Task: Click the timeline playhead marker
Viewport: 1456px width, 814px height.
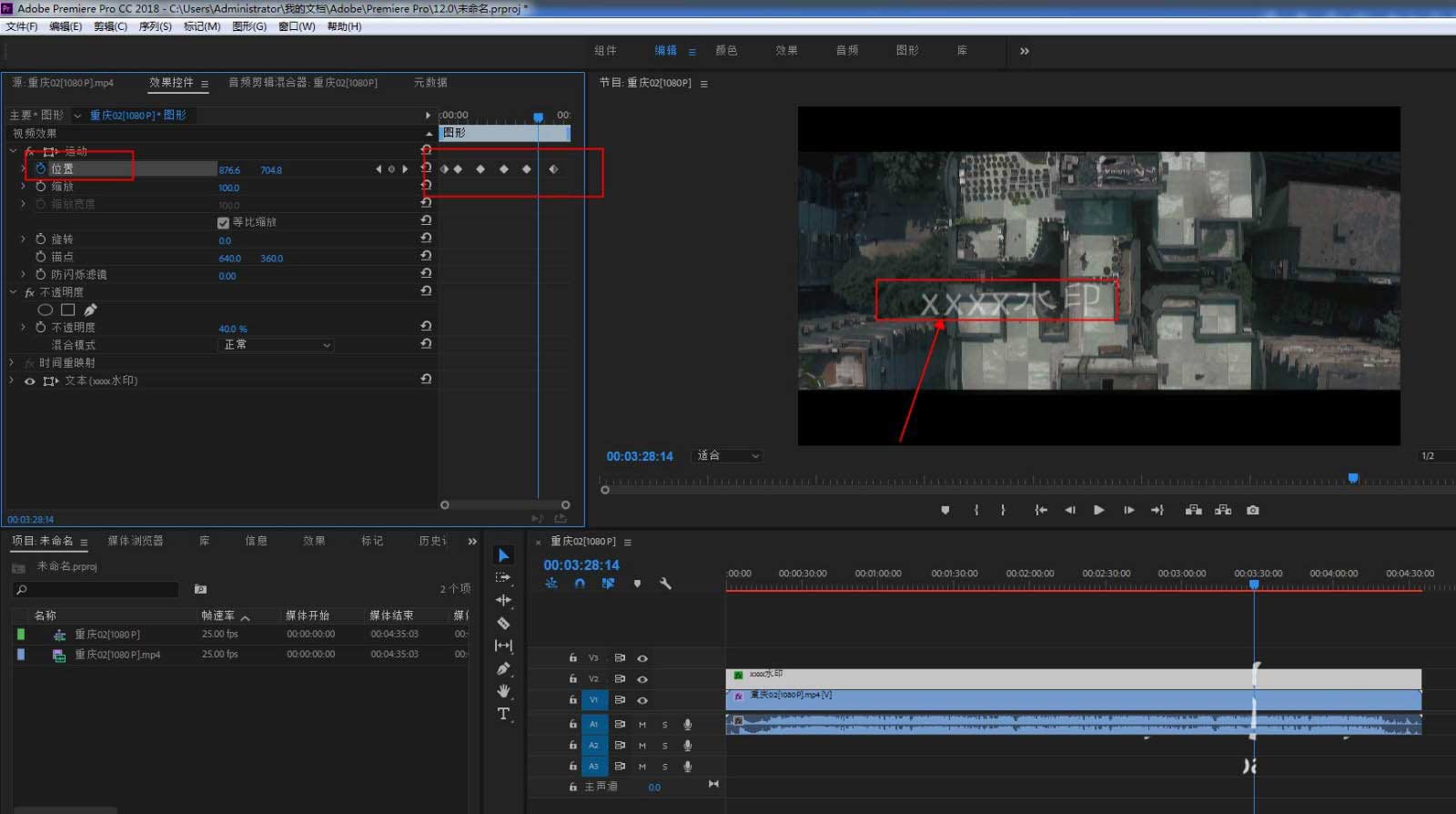Action: pyautogui.click(x=1254, y=585)
